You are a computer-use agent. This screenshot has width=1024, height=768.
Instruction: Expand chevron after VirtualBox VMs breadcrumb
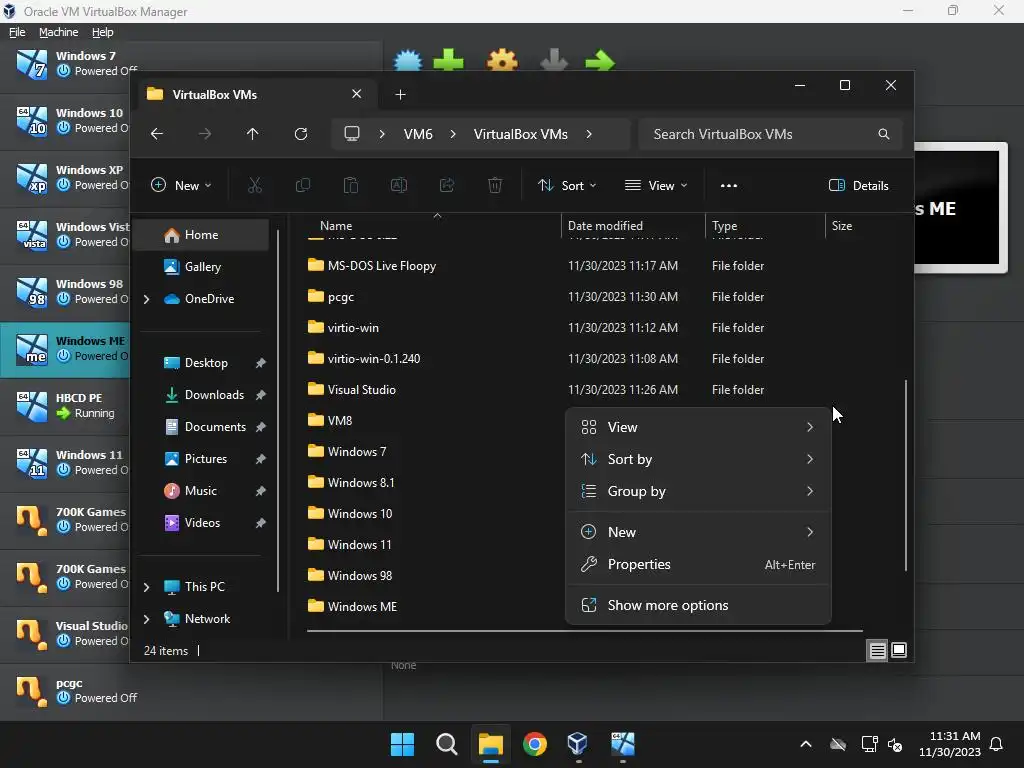pyautogui.click(x=589, y=134)
